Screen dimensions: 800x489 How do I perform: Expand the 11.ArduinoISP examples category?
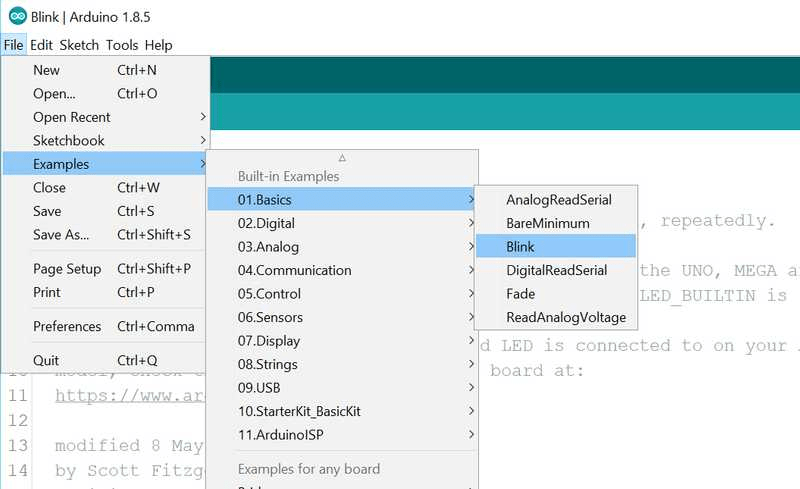tap(342, 434)
